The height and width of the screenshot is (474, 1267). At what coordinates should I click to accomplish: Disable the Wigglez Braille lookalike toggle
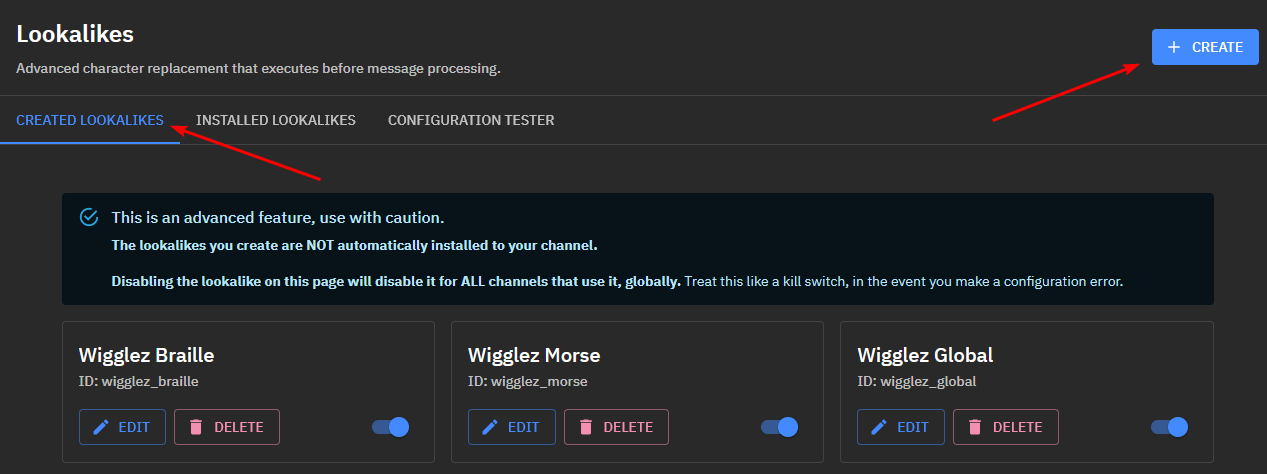(x=391, y=427)
